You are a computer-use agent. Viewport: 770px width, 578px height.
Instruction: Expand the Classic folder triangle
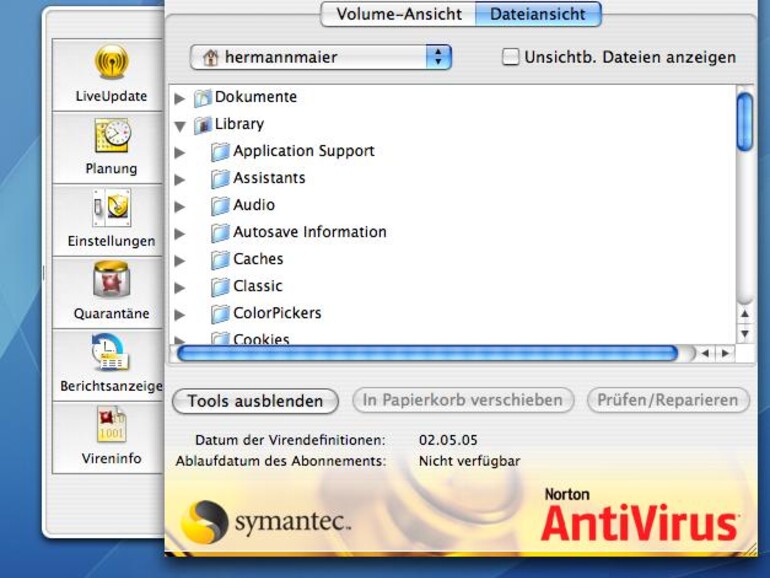[180, 287]
